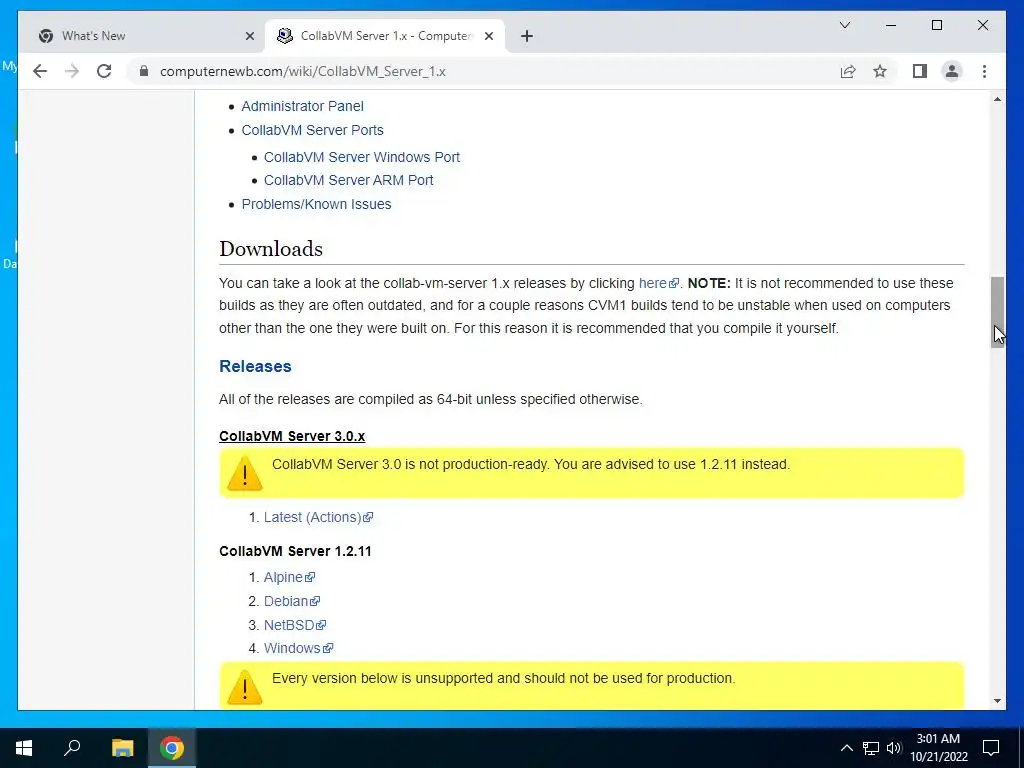Open the Chrome three-dot menu
This screenshot has width=1024, height=768.
tap(984, 71)
